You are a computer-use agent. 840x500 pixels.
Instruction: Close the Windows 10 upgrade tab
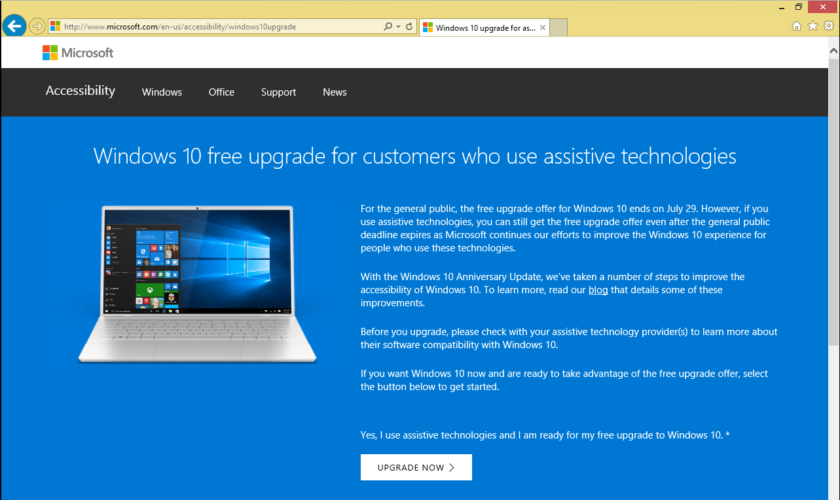coord(543,27)
